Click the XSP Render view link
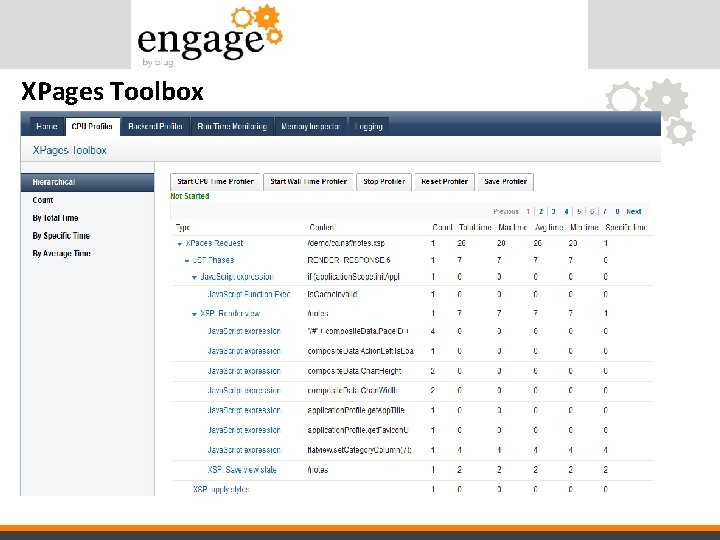Viewport: 720px width, 540px height. point(230,314)
